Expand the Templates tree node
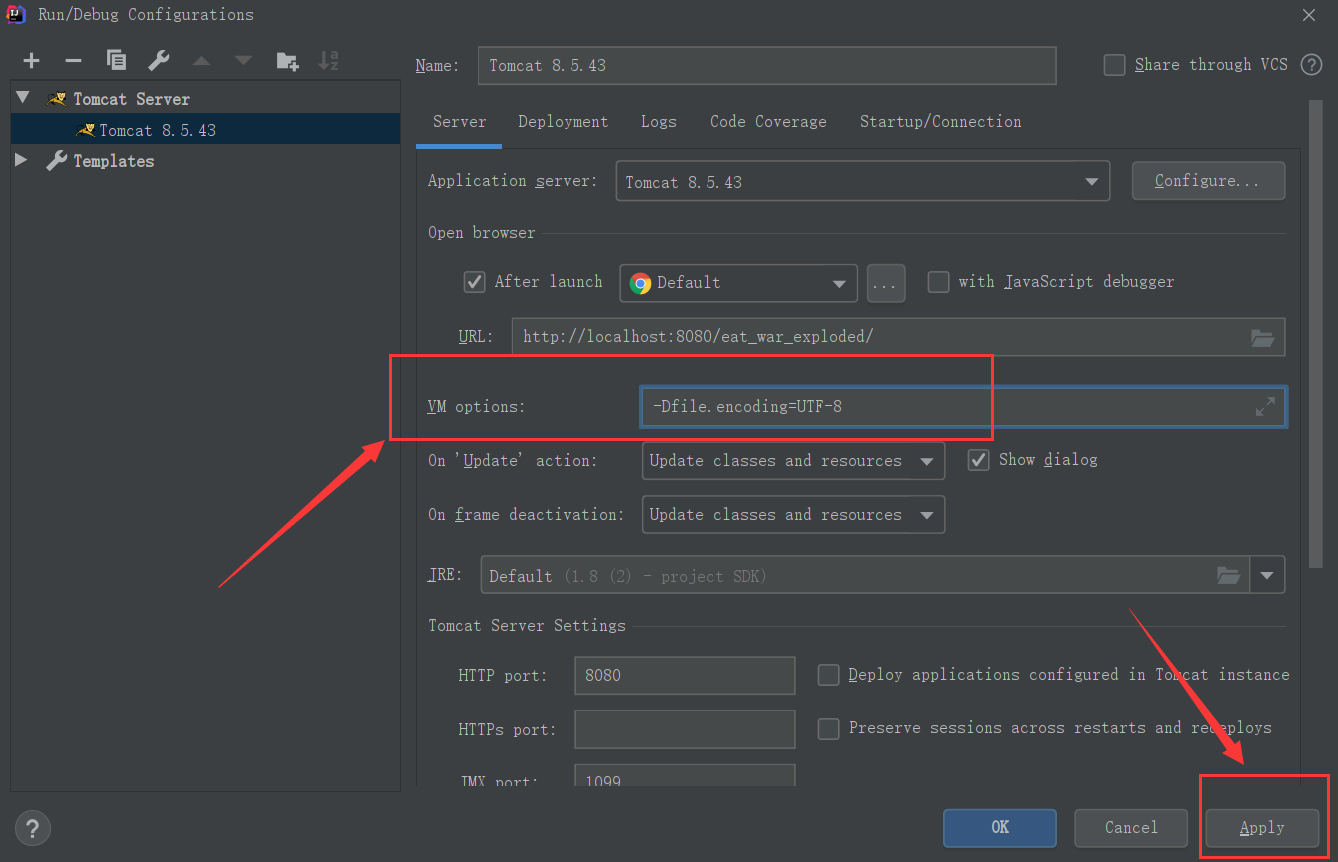The image size is (1338, 862). tap(21, 160)
